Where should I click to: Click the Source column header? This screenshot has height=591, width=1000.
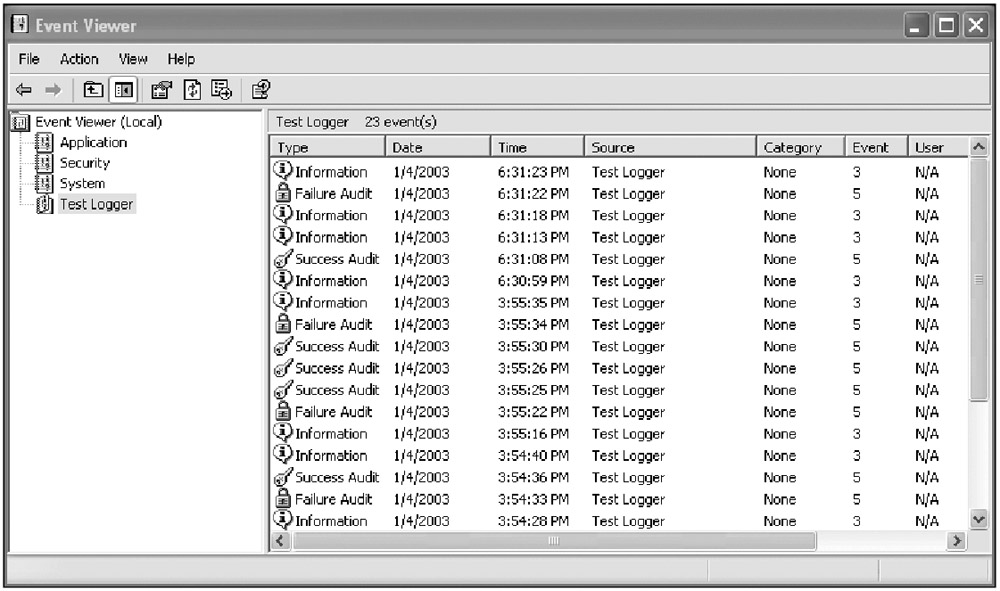pyautogui.click(x=667, y=147)
